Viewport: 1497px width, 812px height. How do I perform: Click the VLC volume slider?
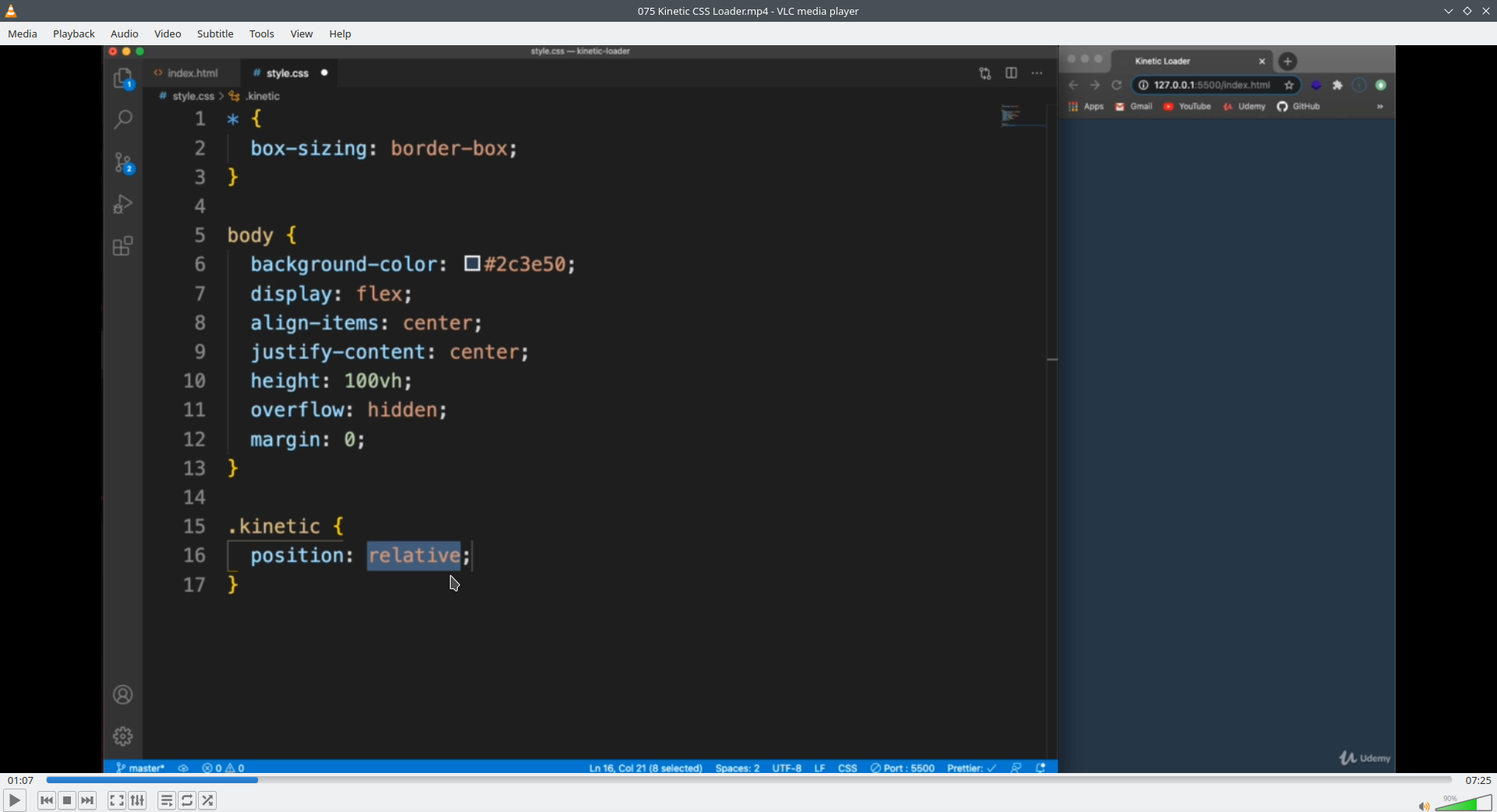pos(1463,803)
